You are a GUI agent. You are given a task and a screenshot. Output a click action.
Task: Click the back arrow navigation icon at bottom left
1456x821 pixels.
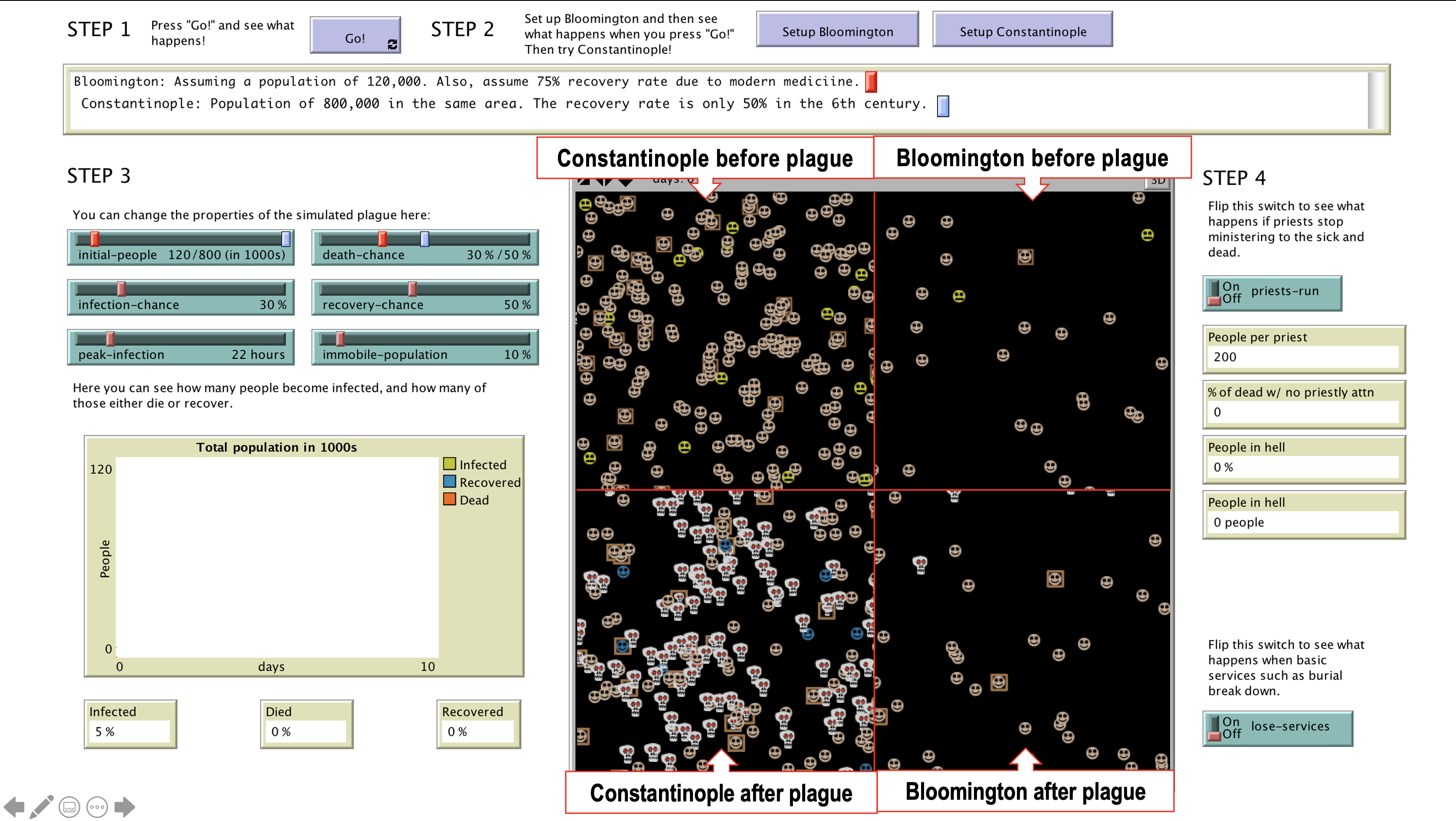(14, 807)
